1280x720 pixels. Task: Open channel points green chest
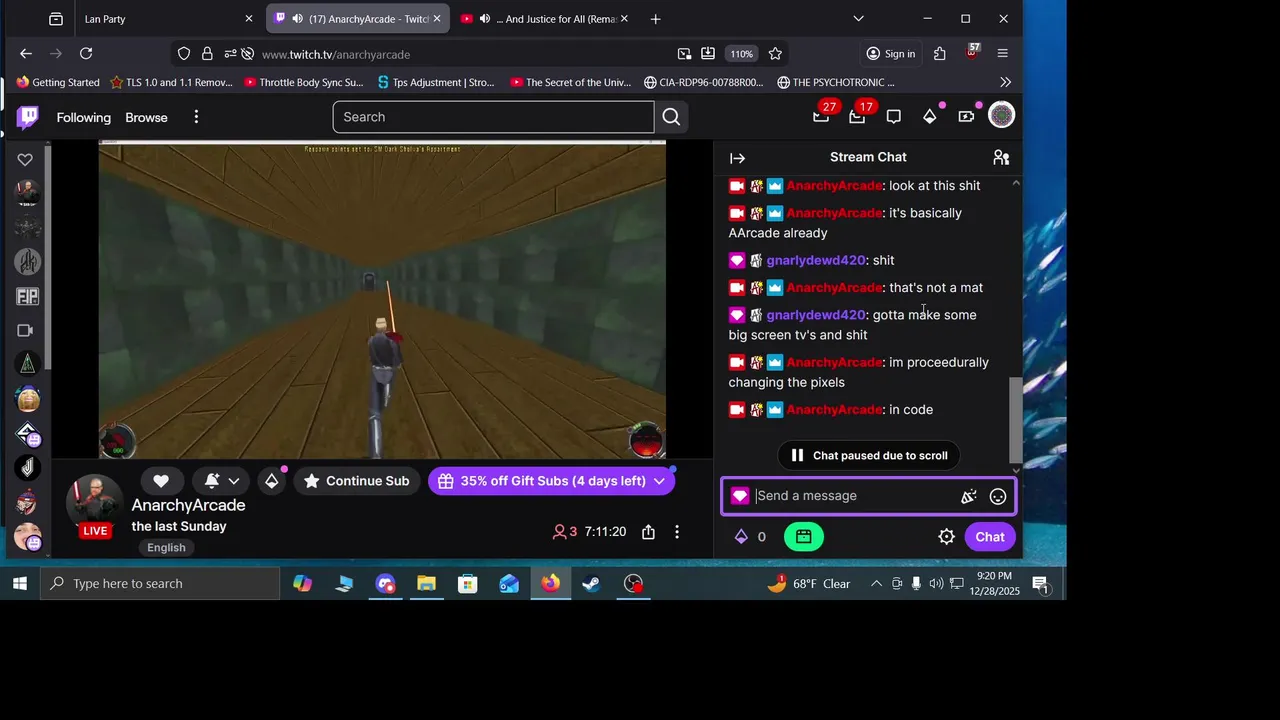click(804, 537)
